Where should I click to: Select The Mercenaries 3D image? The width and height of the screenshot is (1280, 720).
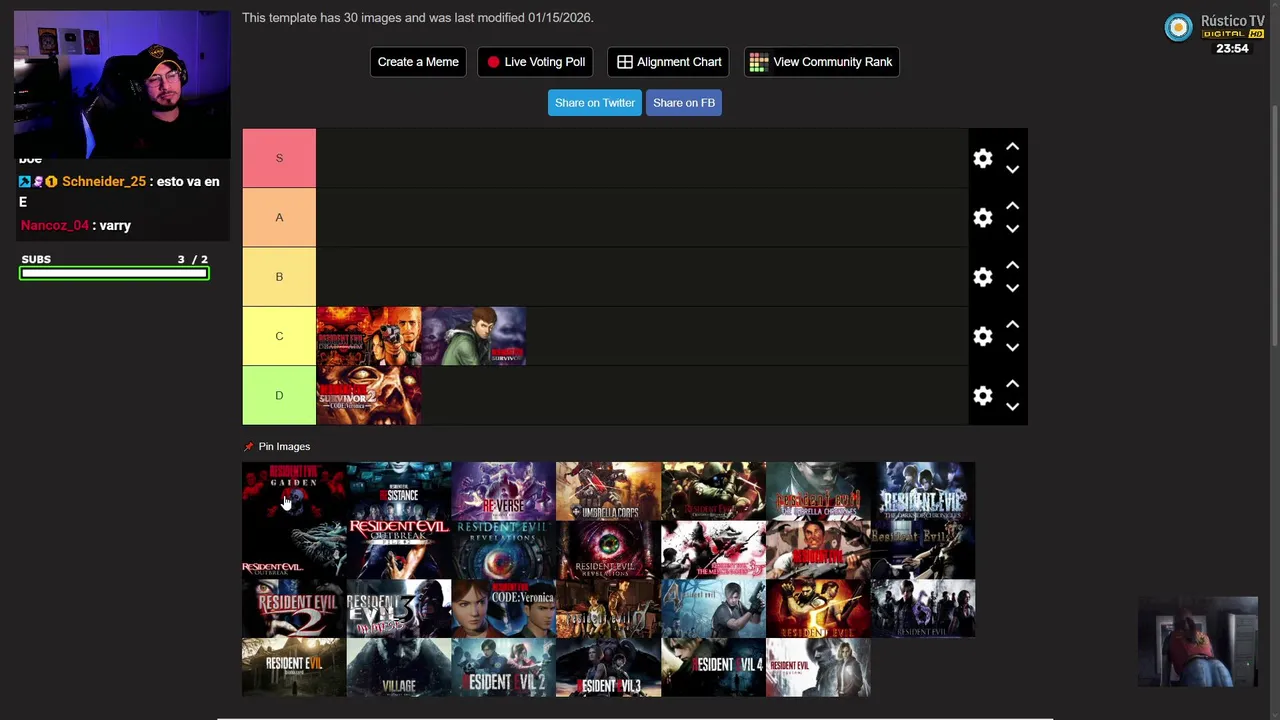(713, 550)
